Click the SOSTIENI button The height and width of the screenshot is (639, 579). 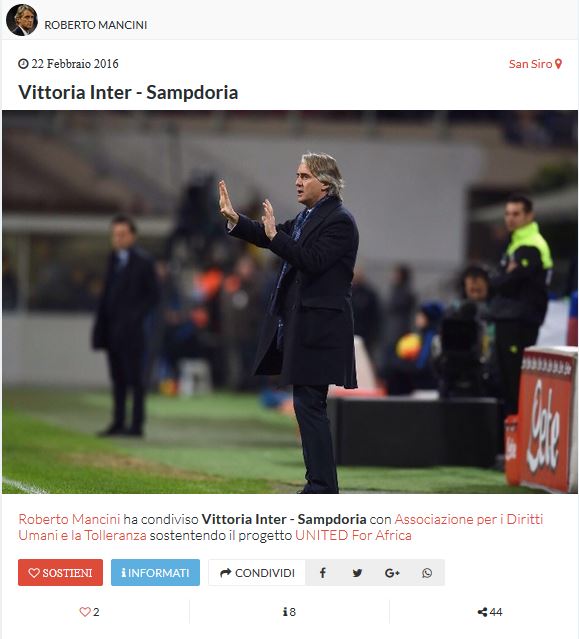tap(60, 573)
